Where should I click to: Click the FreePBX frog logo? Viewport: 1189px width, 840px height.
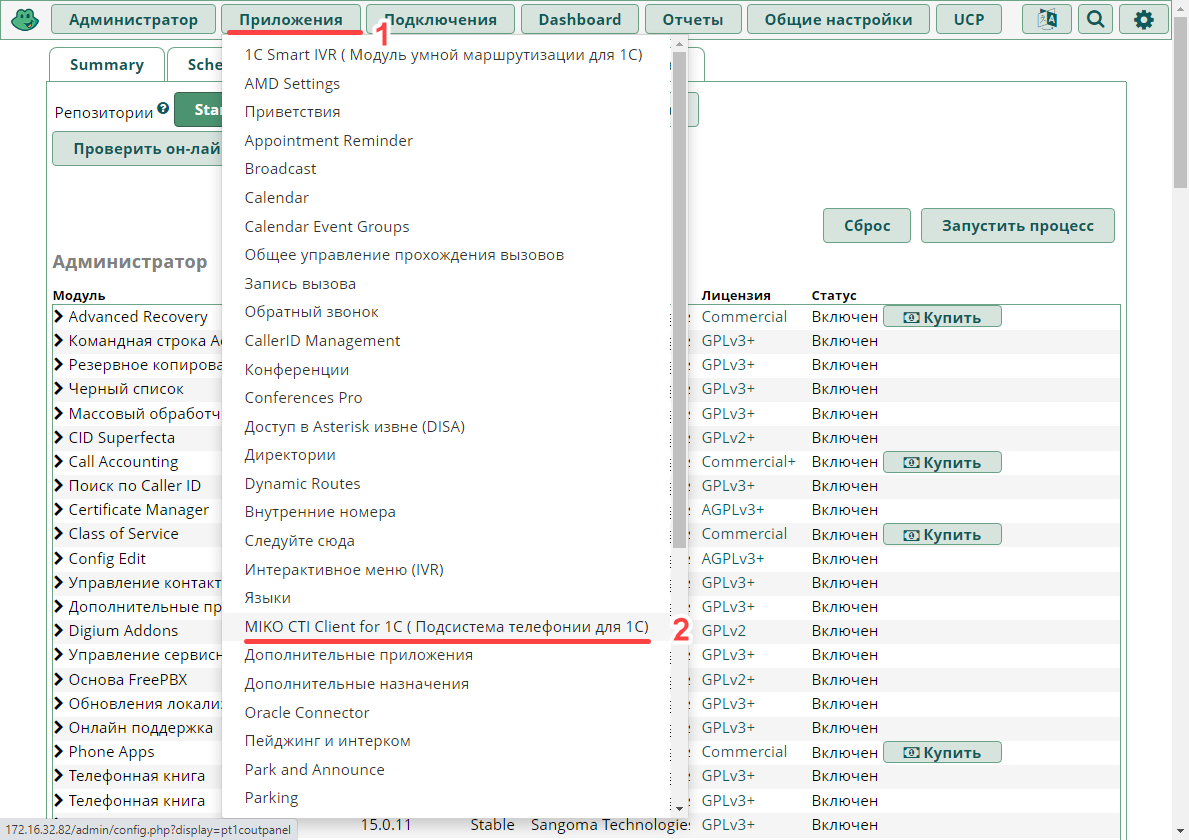(23, 19)
